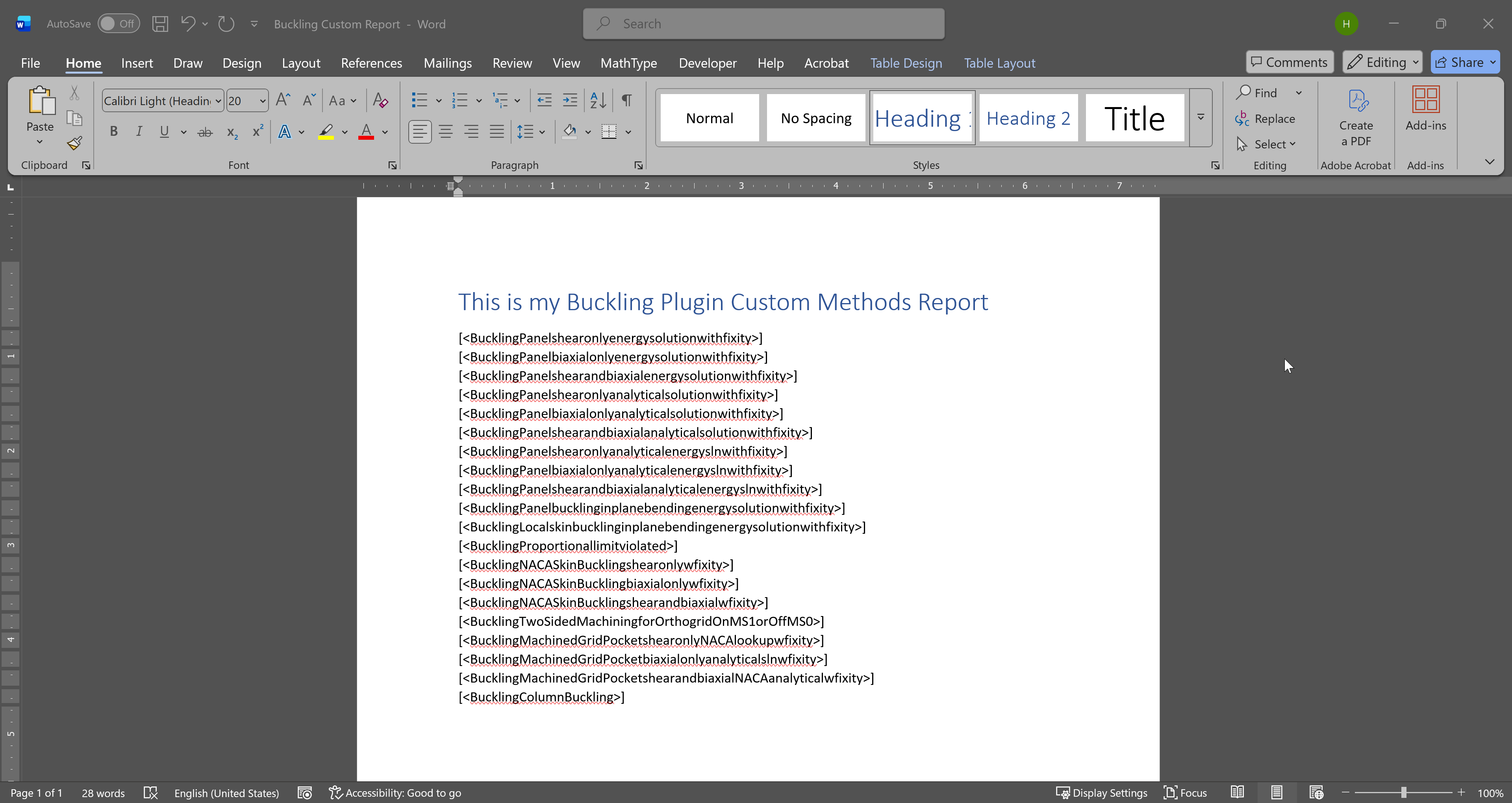Click the Undo arrow icon
This screenshot has height=803, width=1512.
188,24
